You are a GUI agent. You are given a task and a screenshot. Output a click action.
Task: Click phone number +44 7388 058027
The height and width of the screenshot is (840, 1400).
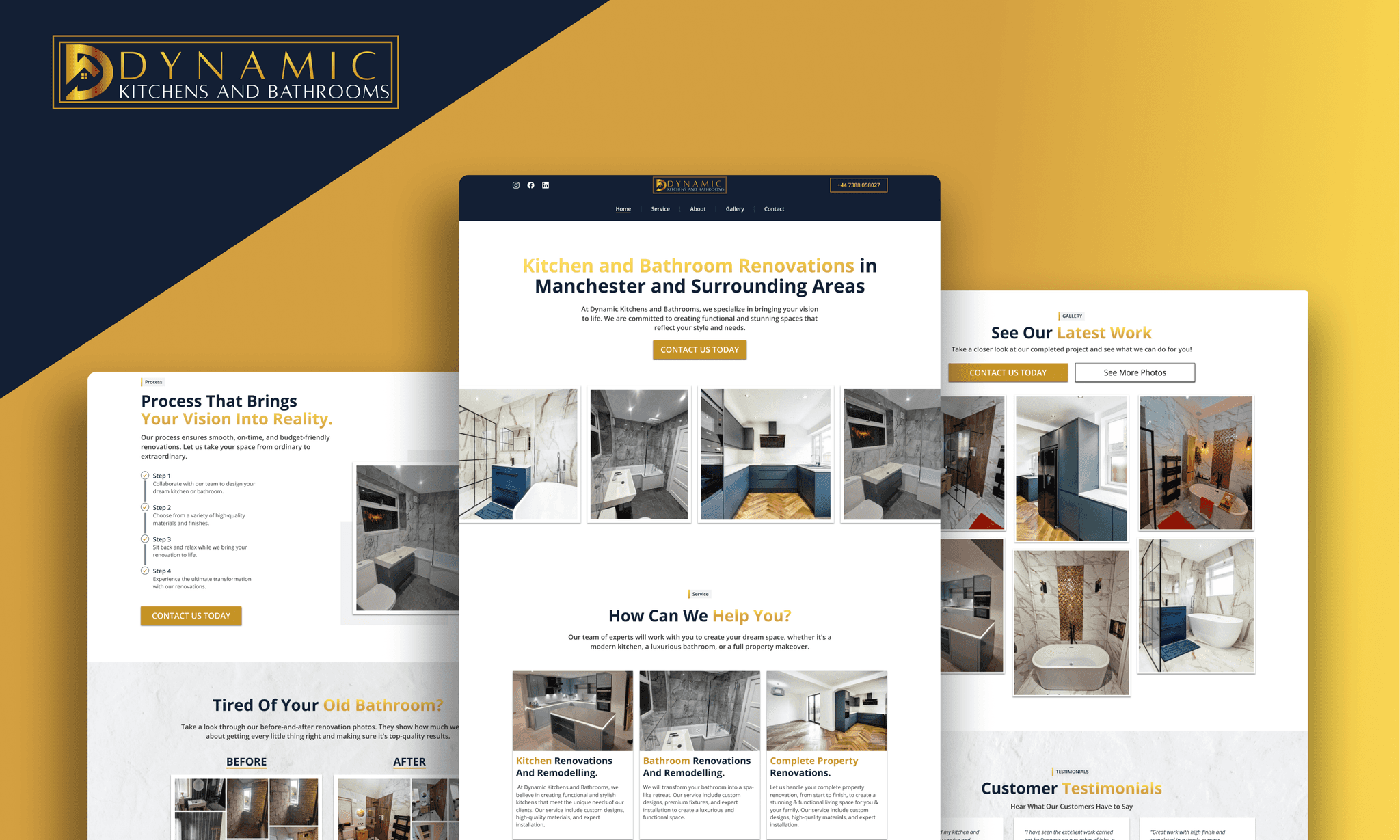(x=857, y=185)
